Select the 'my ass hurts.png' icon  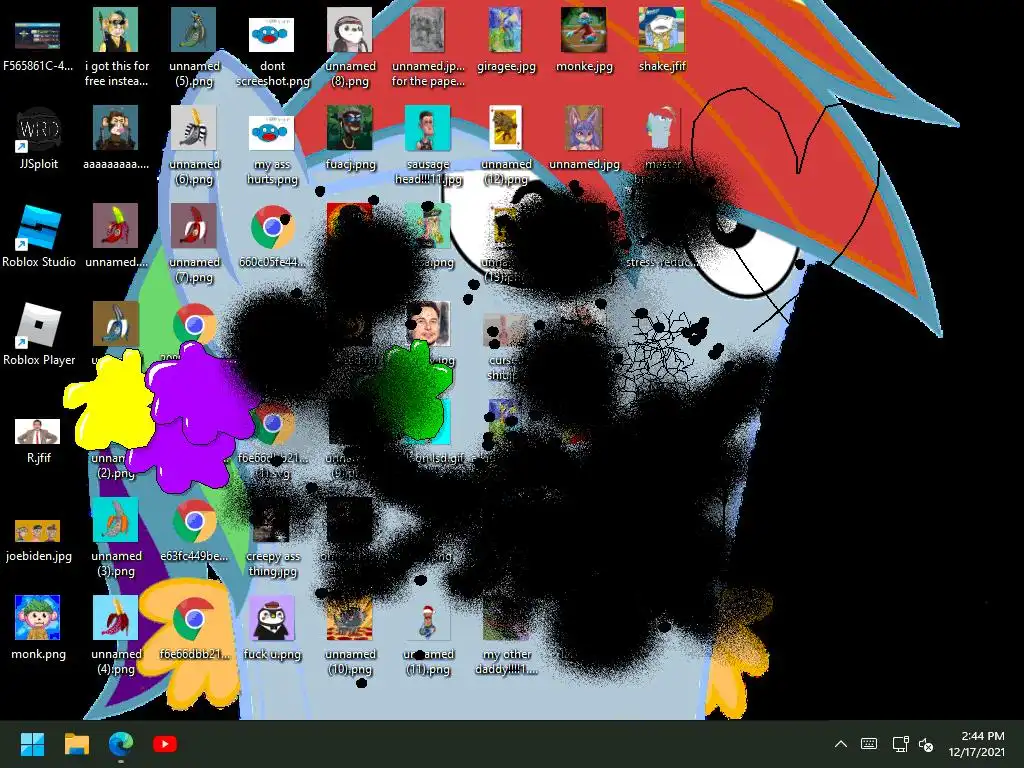[x=272, y=150]
